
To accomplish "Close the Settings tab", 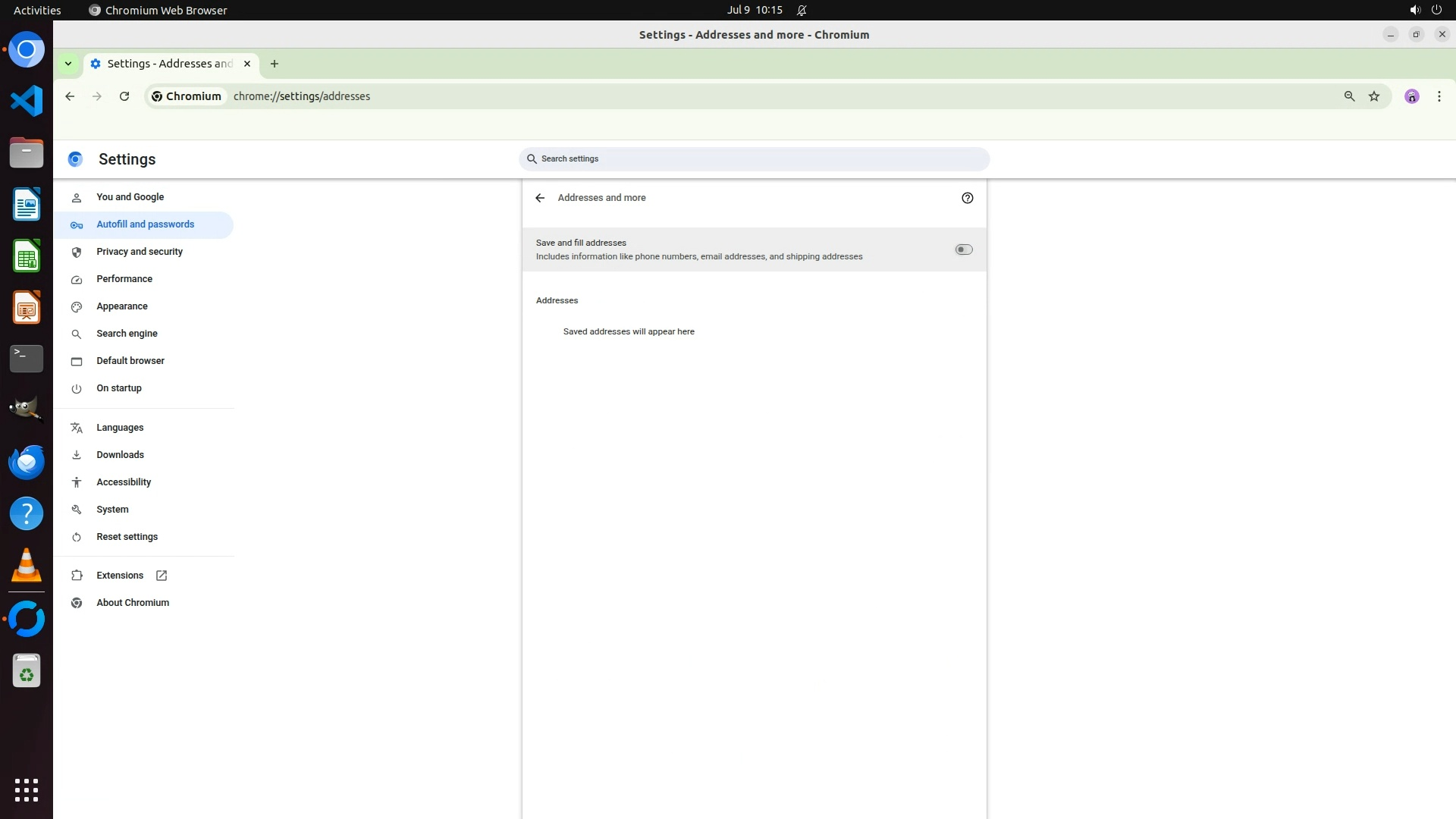I will [x=247, y=64].
